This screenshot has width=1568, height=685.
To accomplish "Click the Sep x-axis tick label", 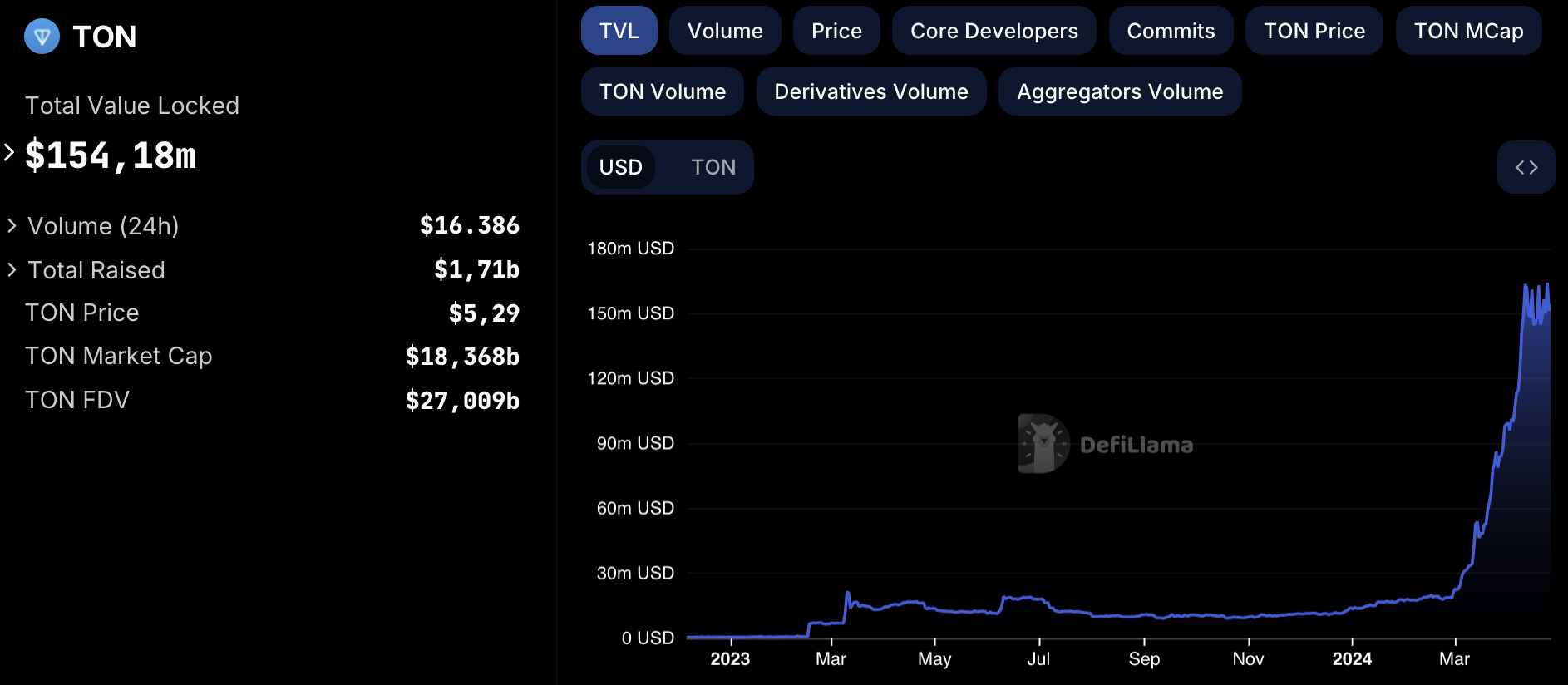I will [1144, 659].
